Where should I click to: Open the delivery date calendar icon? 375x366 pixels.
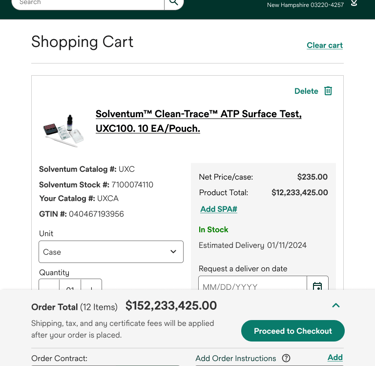[317, 284]
